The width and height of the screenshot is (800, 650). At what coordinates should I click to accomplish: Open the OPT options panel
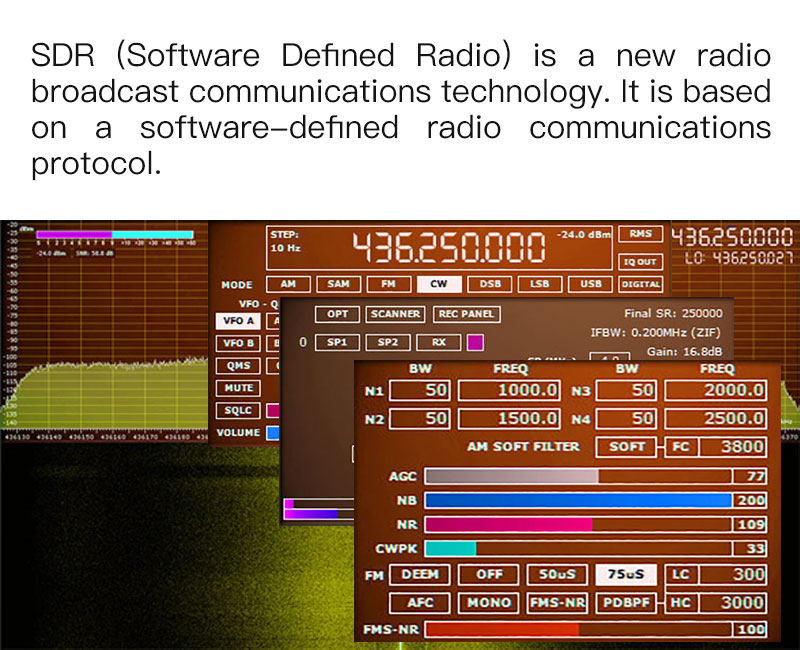(337, 314)
